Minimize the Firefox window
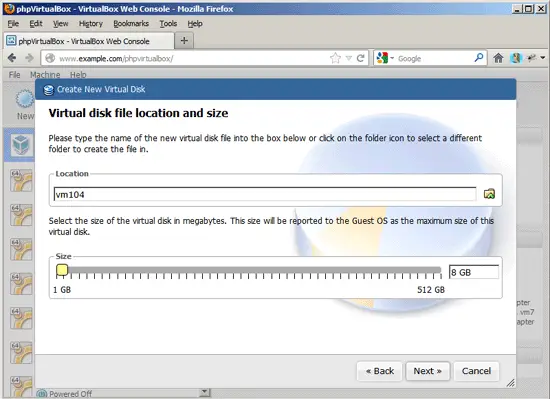550x399 pixels. click(517, 9)
